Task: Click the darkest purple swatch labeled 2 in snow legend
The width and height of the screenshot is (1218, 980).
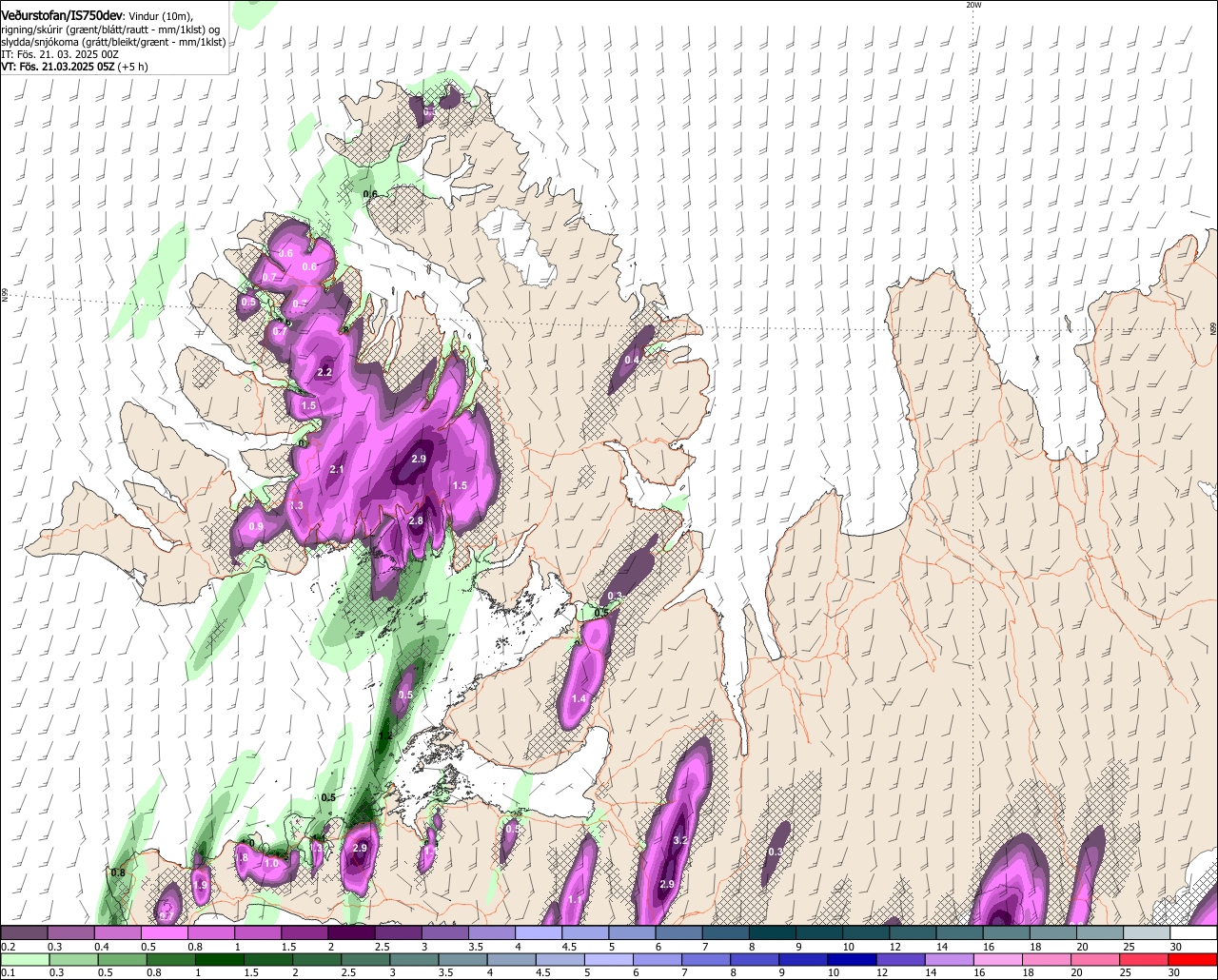Action: click(351, 932)
